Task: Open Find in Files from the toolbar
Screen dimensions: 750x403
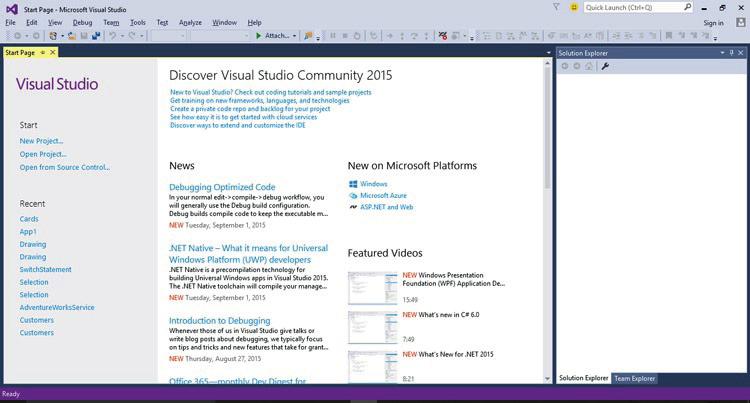Action: click(309, 36)
